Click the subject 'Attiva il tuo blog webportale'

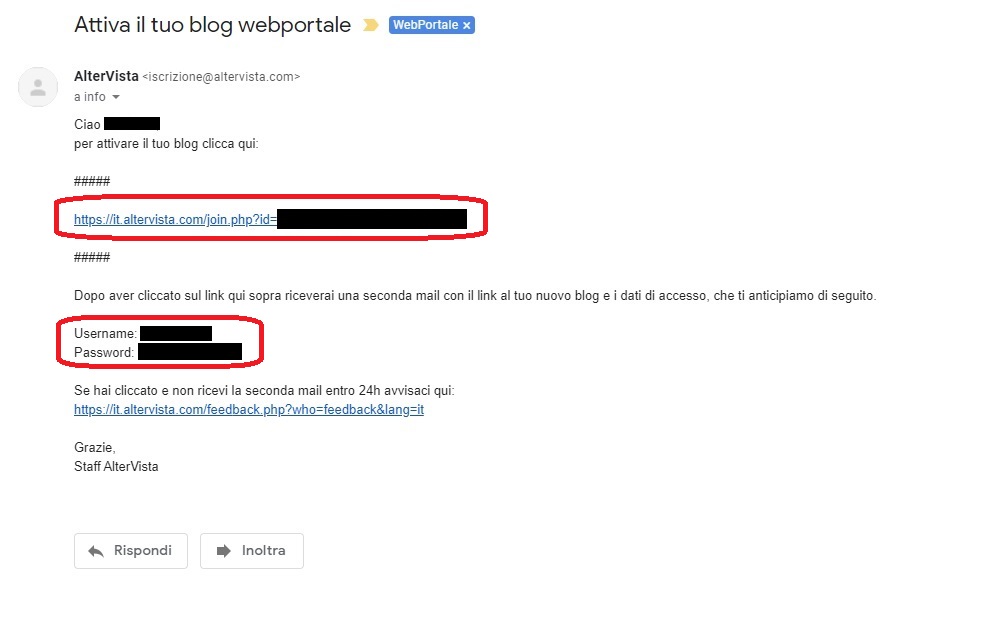[212, 25]
